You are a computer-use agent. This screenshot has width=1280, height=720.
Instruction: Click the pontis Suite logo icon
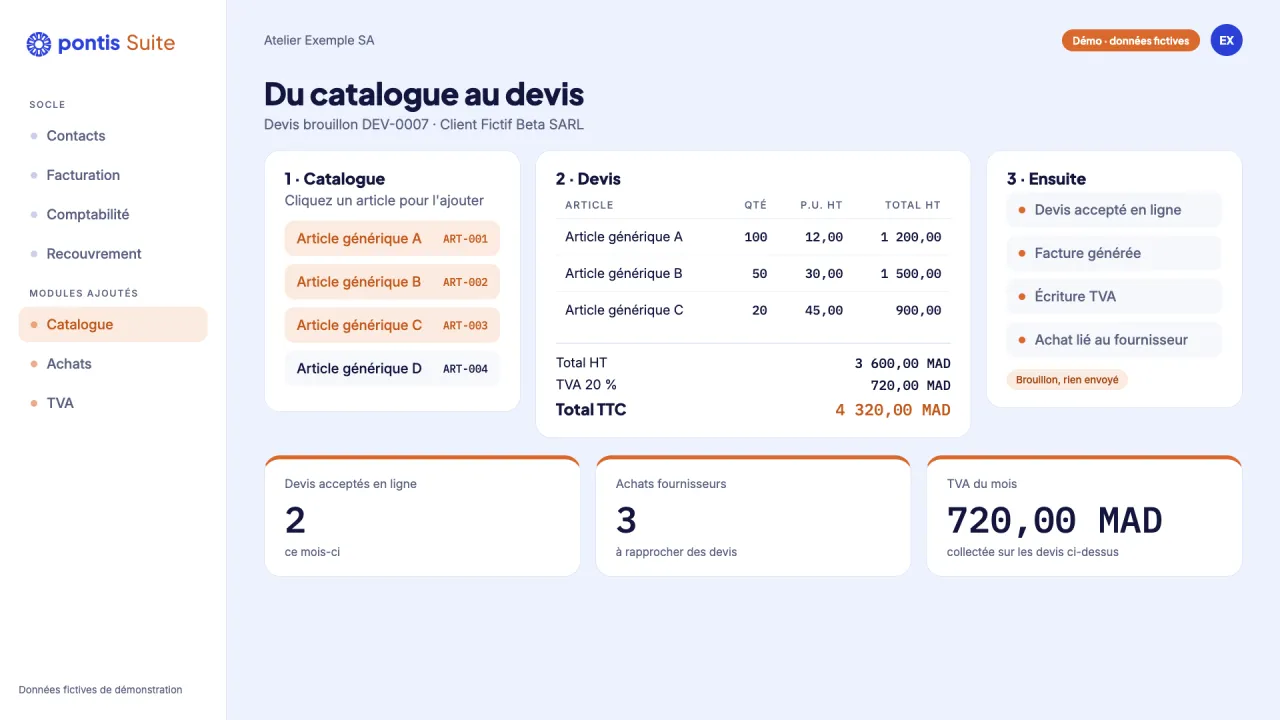pos(38,43)
